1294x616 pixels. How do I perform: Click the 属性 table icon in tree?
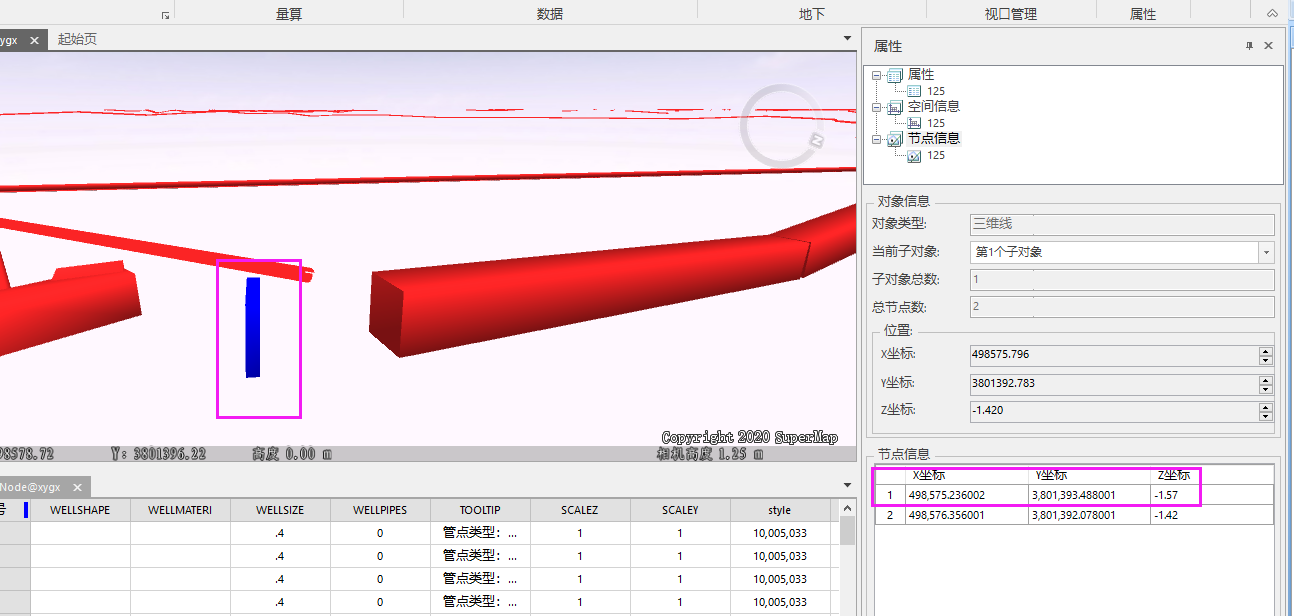click(x=894, y=75)
